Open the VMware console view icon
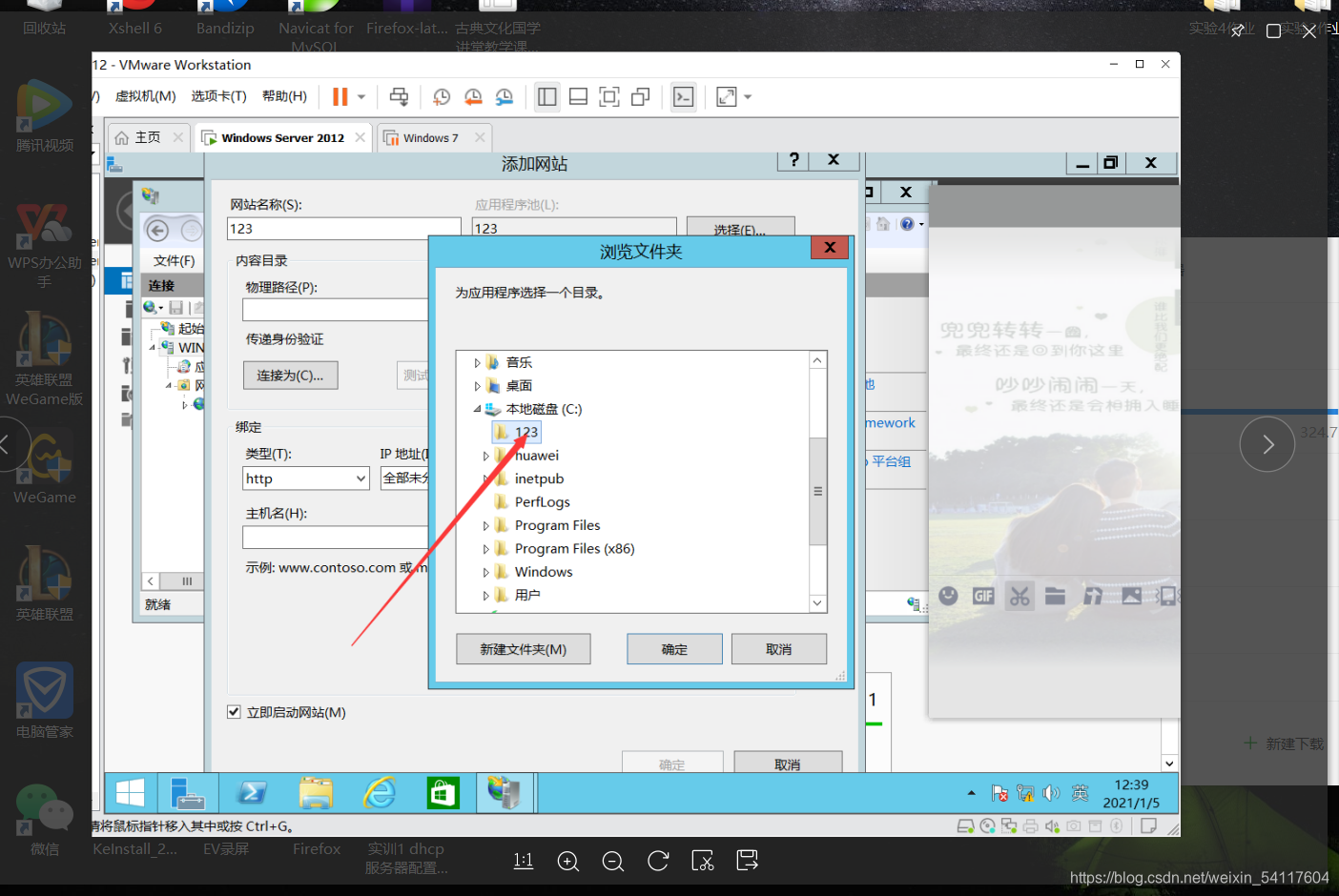Image resolution: width=1339 pixels, height=896 pixels. coord(684,96)
